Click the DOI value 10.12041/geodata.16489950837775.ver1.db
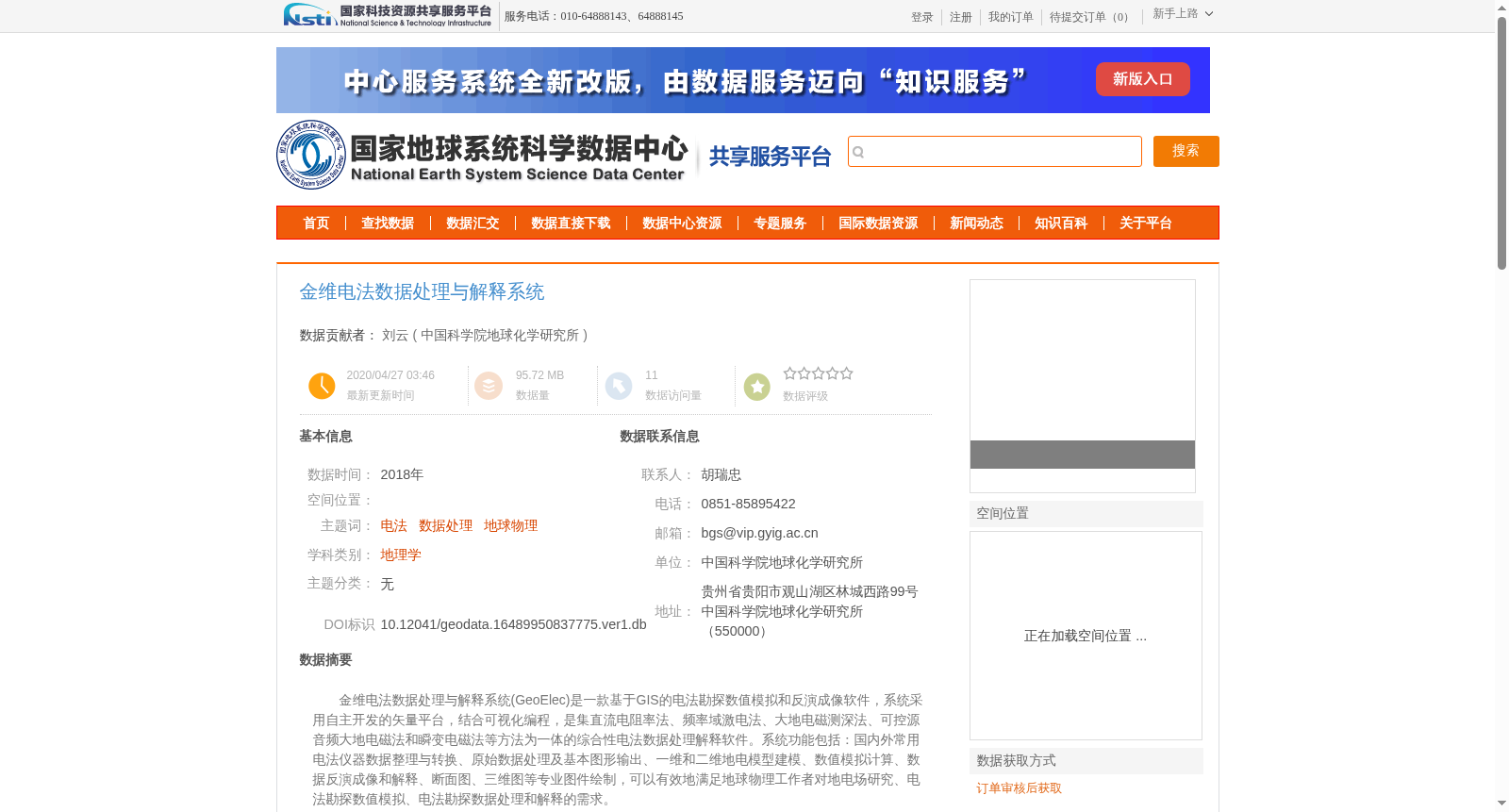The image size is (1509, 812). tap(513, 624)
